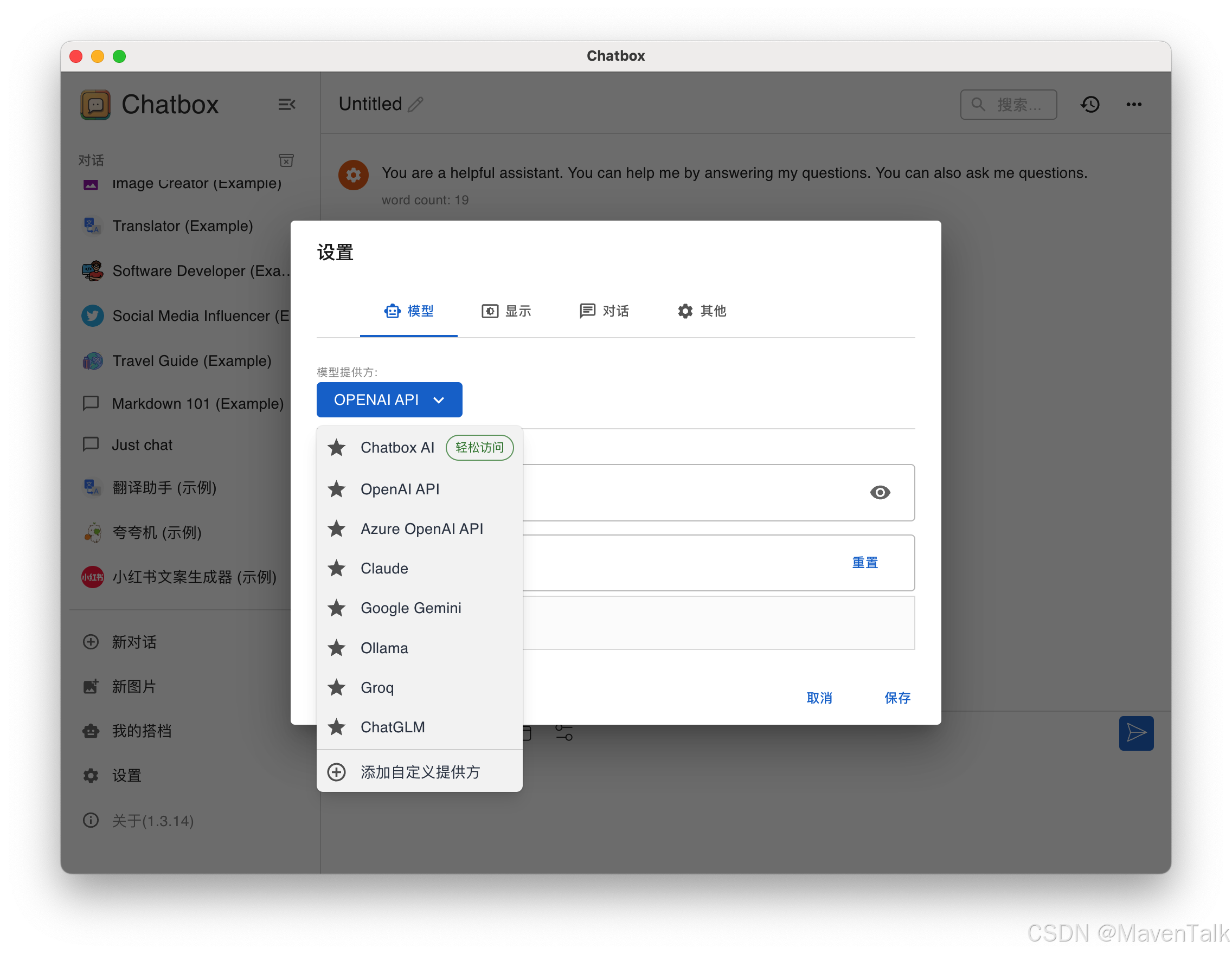
Task: Click the 轻松访问 badge
Action: coord(479,448)
